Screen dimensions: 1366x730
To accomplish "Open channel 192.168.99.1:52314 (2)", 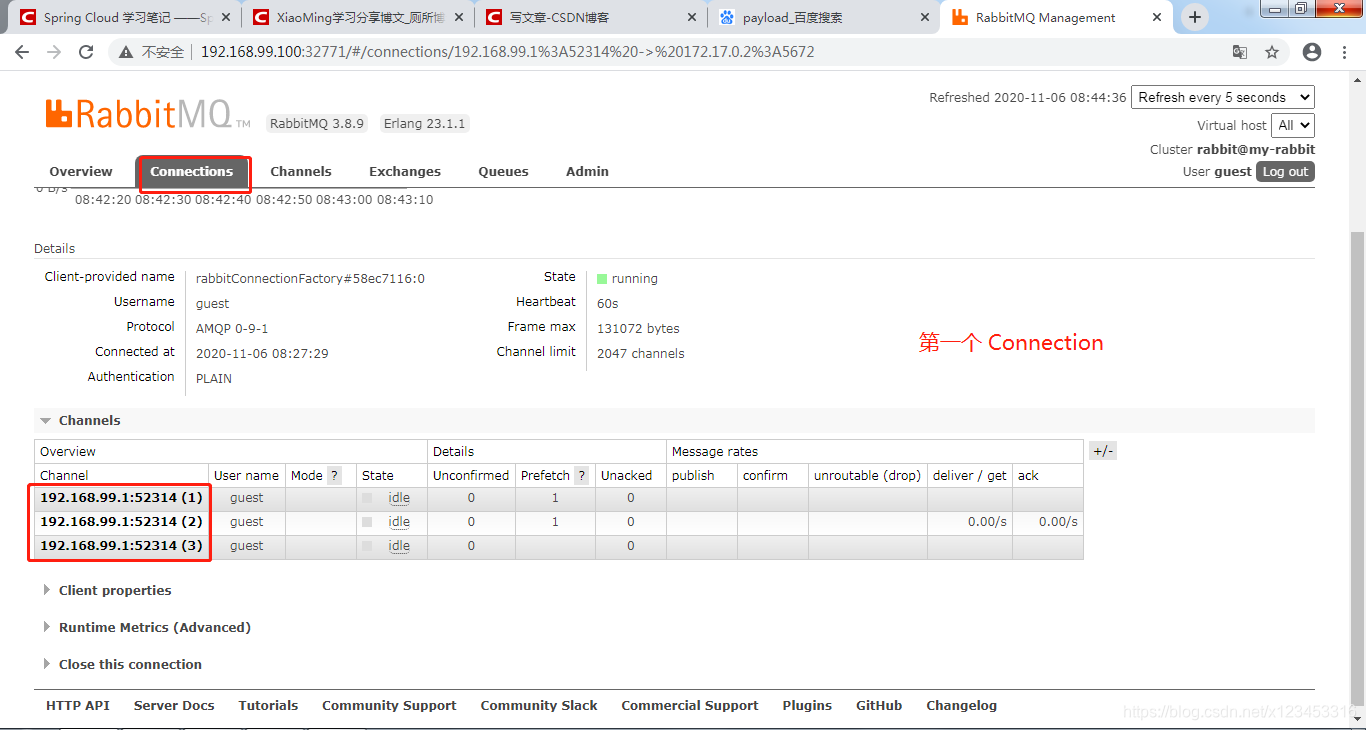I will 121,521.
